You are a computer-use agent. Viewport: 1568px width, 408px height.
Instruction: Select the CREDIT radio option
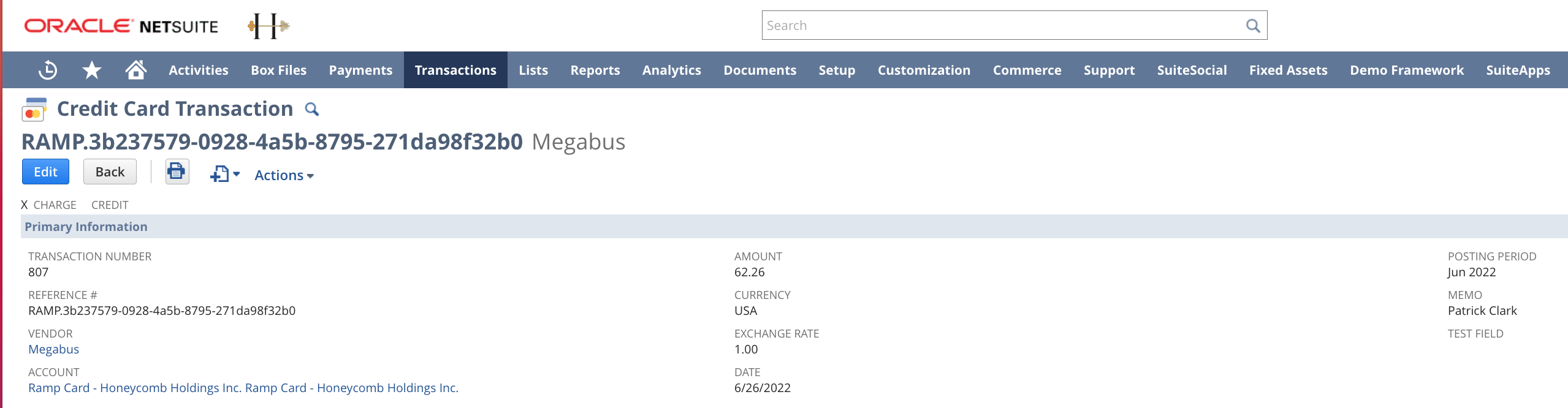click(x=110, y=205)
